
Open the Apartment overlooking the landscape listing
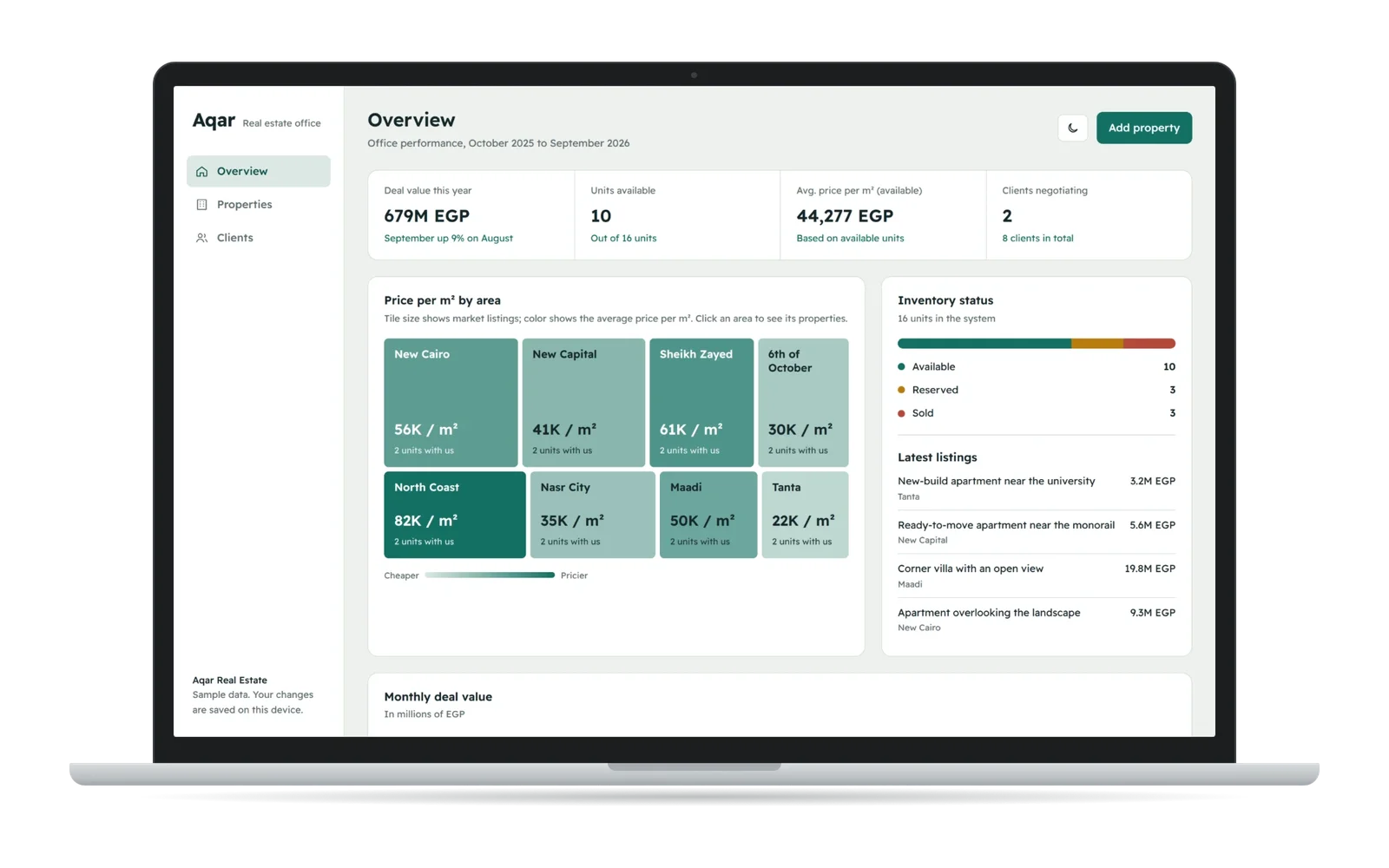[1037, 620]
